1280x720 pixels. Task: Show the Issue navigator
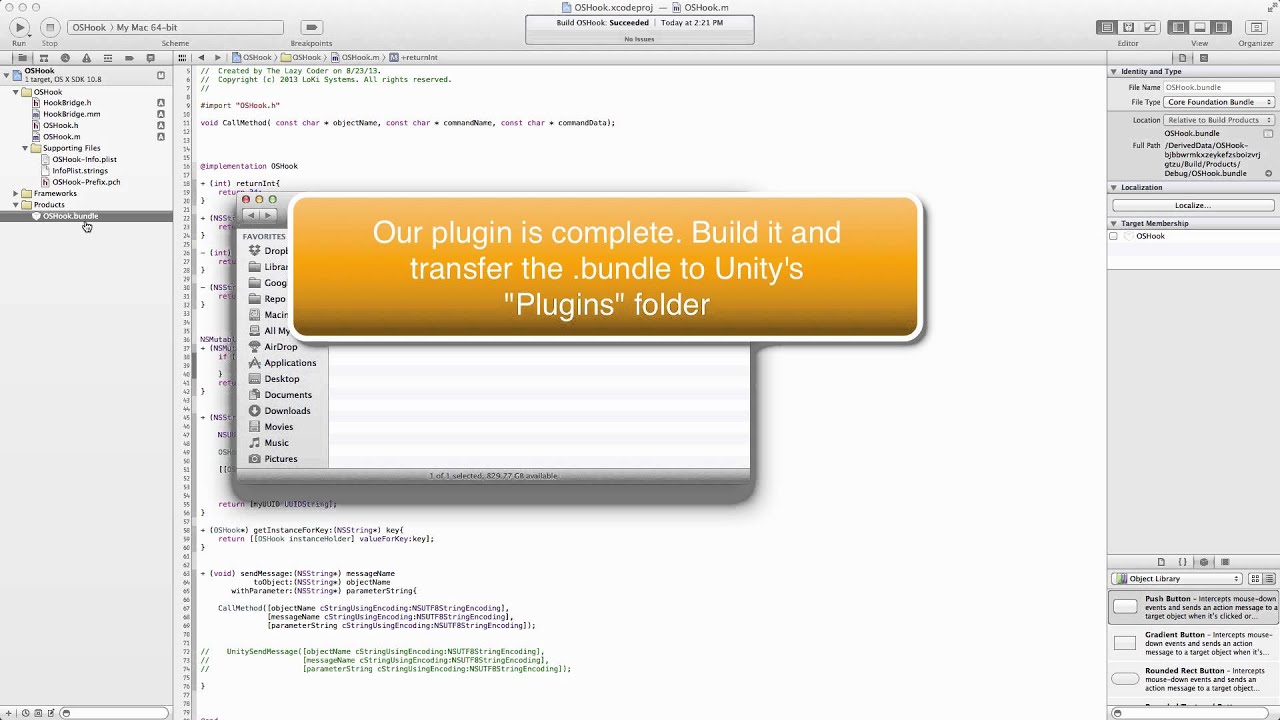pos(86,58)
